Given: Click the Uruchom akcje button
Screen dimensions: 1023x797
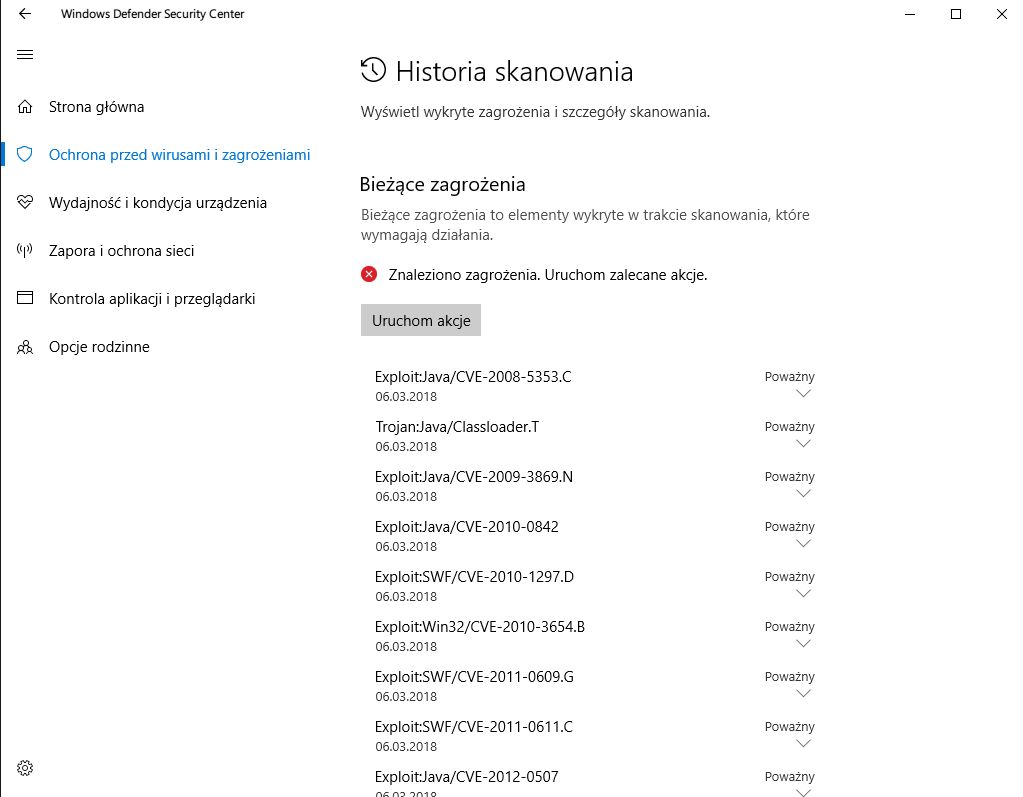Looking at the screenshot, I should 420,319.
